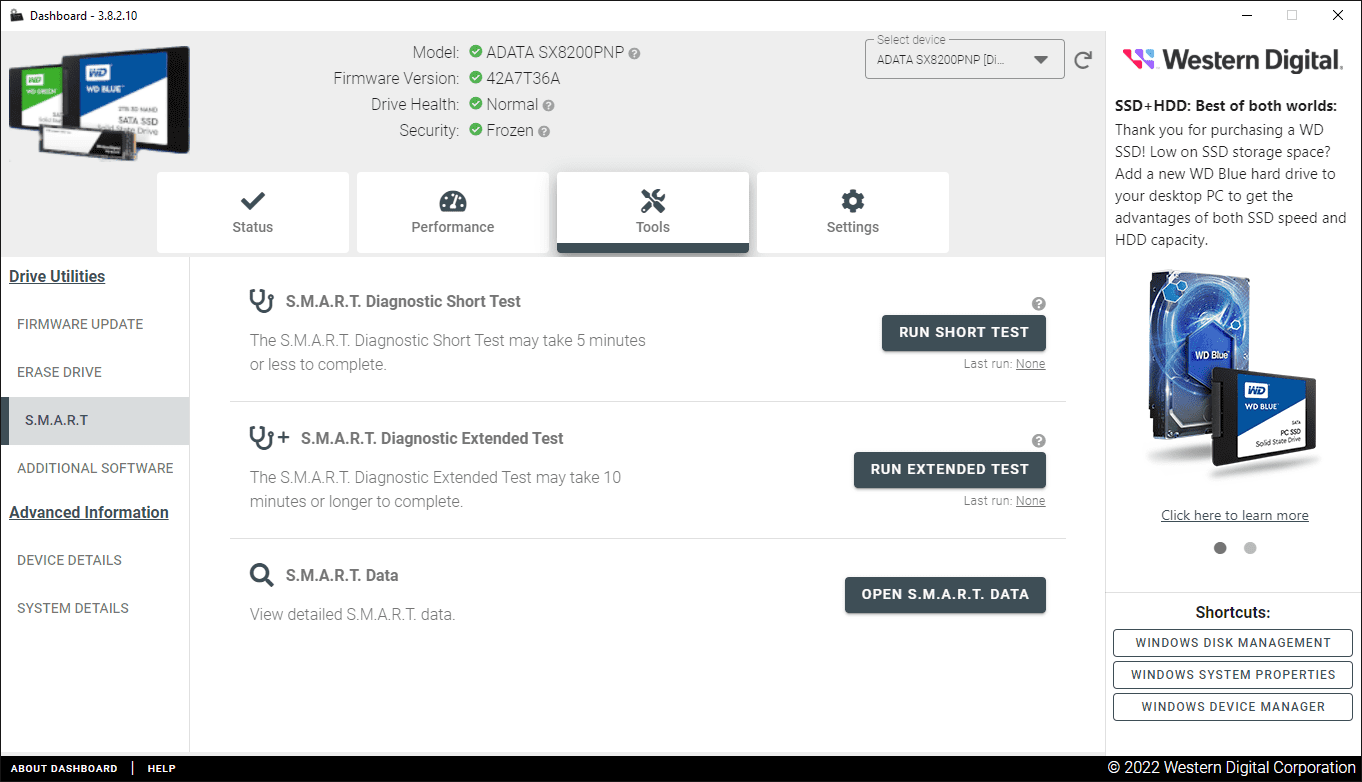The width and height of the screenshot is (1362, 782).
Task: Switch to the Status tab
Action: click(253, 212)
